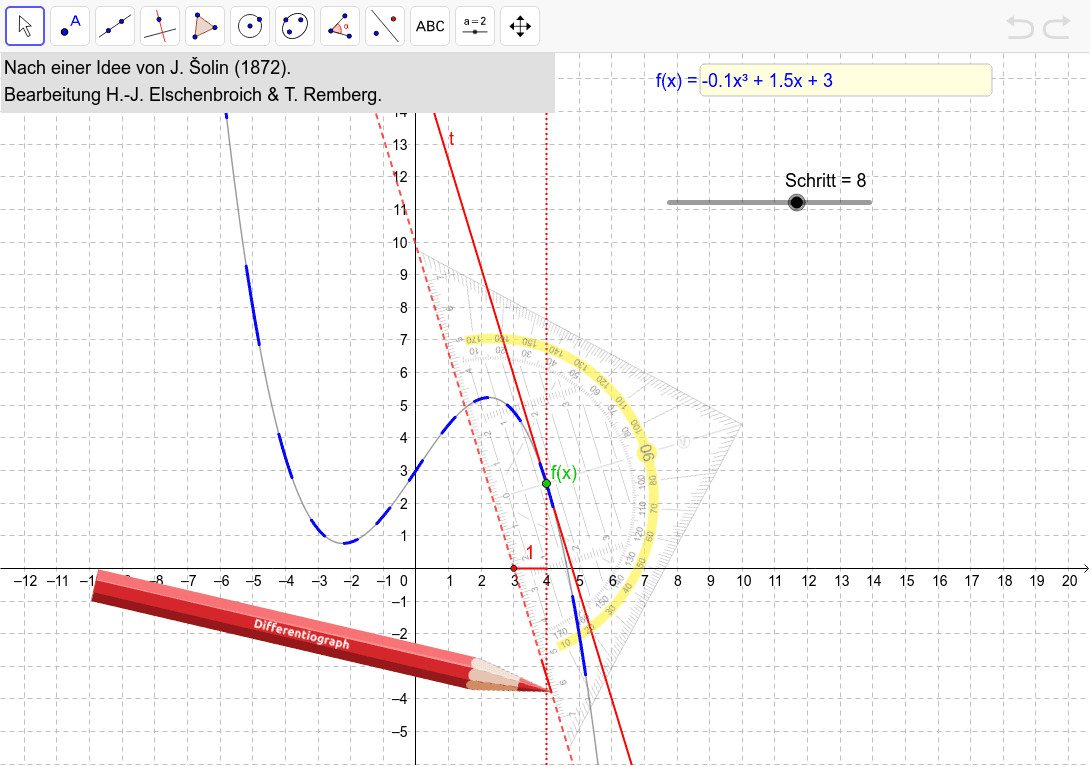Click the blue 'f(x) =' label
This screenshot has width=1091, height=767.
pos(676,81)
